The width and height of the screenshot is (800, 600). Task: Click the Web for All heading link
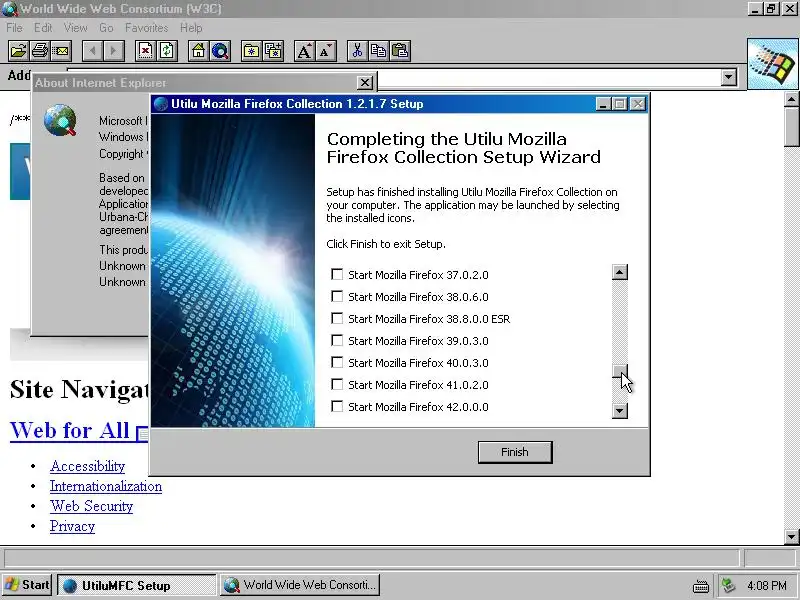click(69, 430)
